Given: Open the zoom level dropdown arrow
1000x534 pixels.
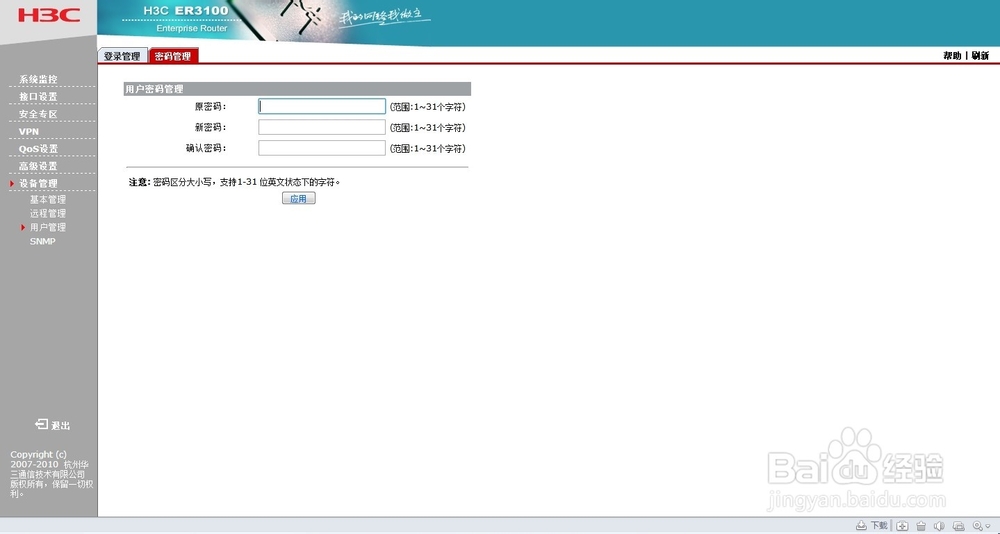Looking at the screenshot, I should 987,526.
